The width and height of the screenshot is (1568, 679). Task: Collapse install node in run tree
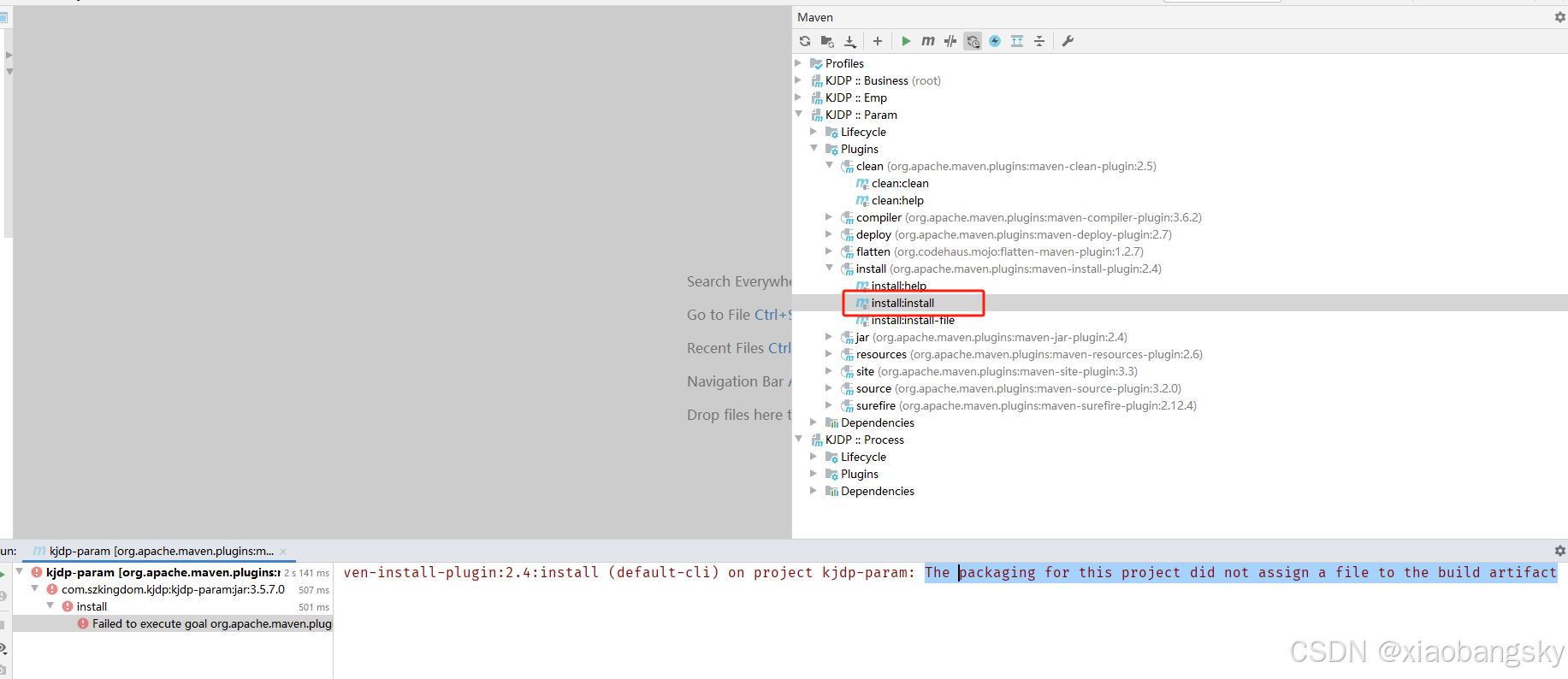coord(50,606)
